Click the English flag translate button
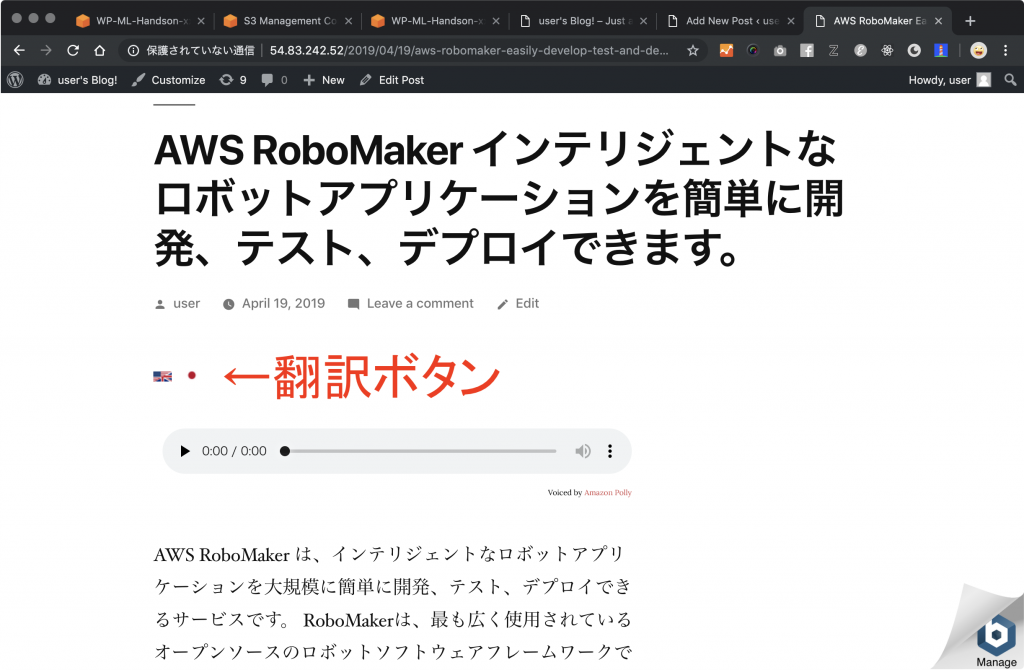The width and height of the screenshot is (1024, 670). click(x=163, y=376)
